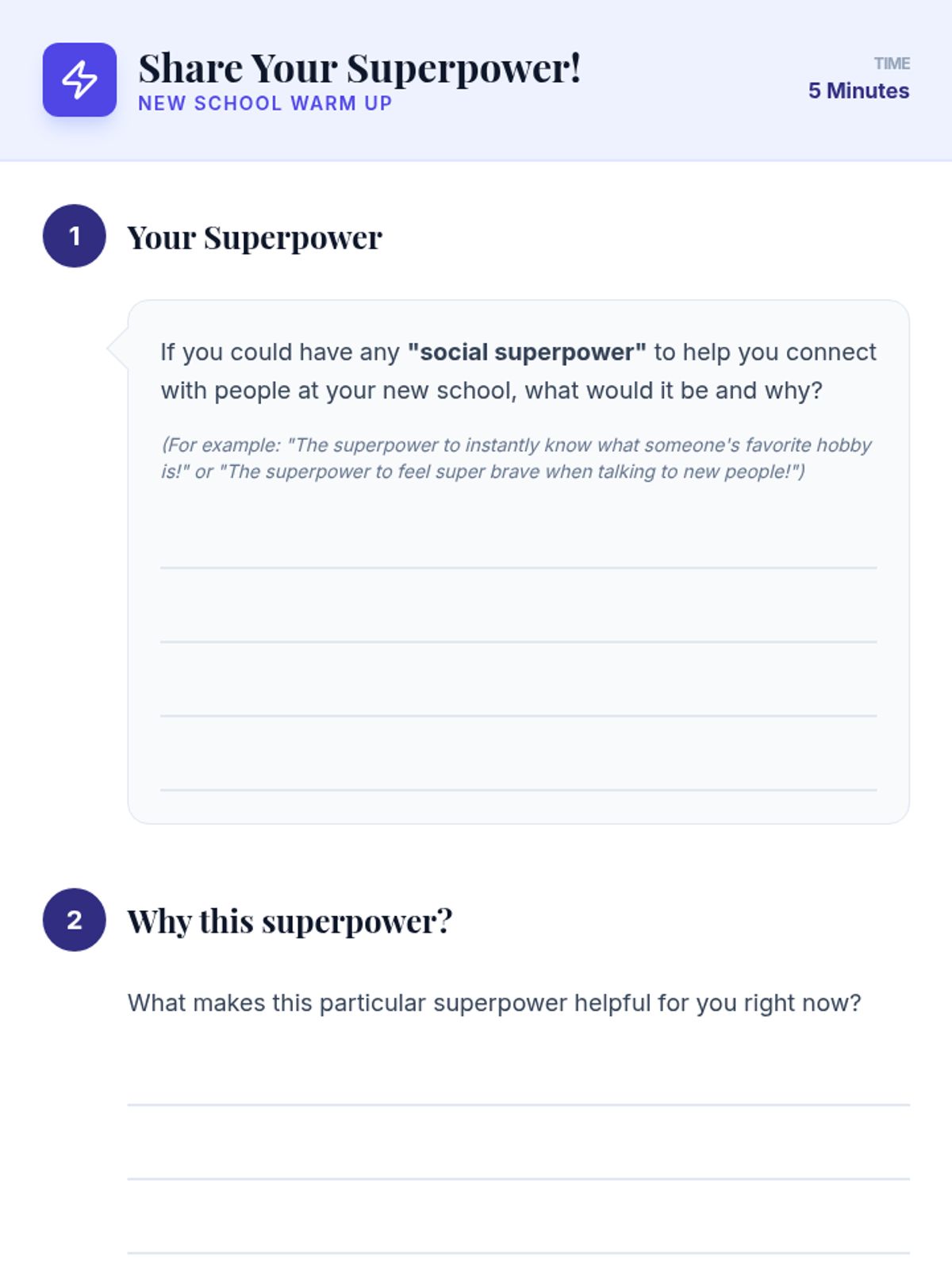Click the number 1 step badge
952x1270 pixels.
coord(74,236)
